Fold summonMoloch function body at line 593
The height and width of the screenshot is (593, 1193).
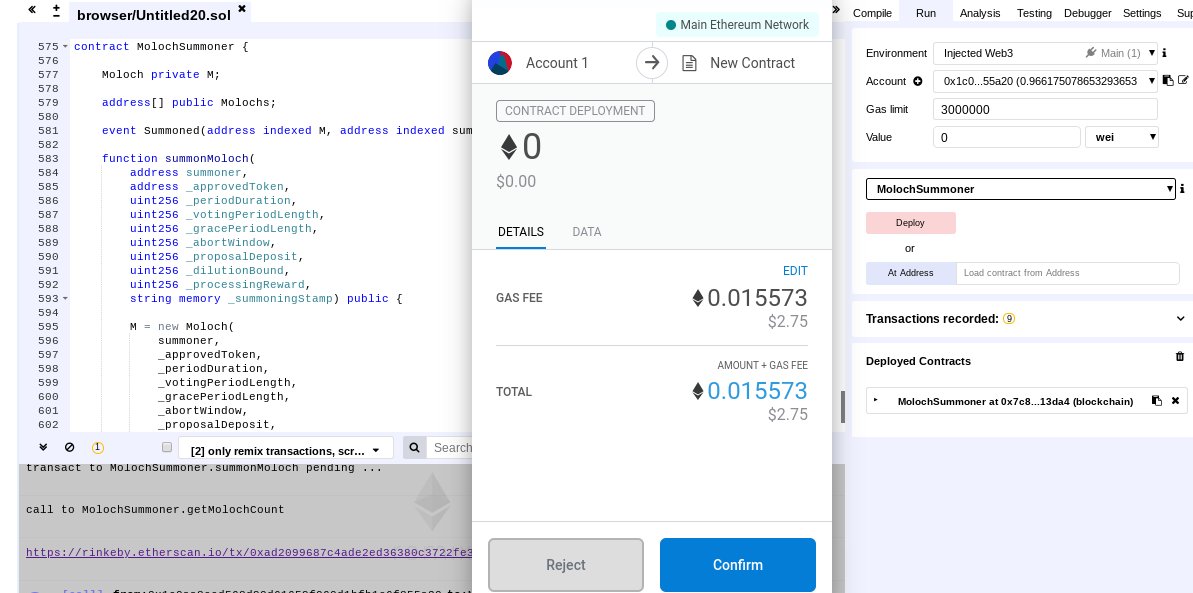(65, 298)
